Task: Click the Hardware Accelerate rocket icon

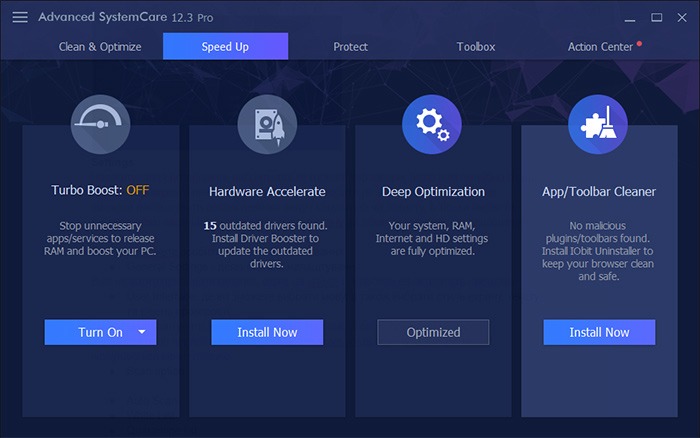Action: [267, 124]
